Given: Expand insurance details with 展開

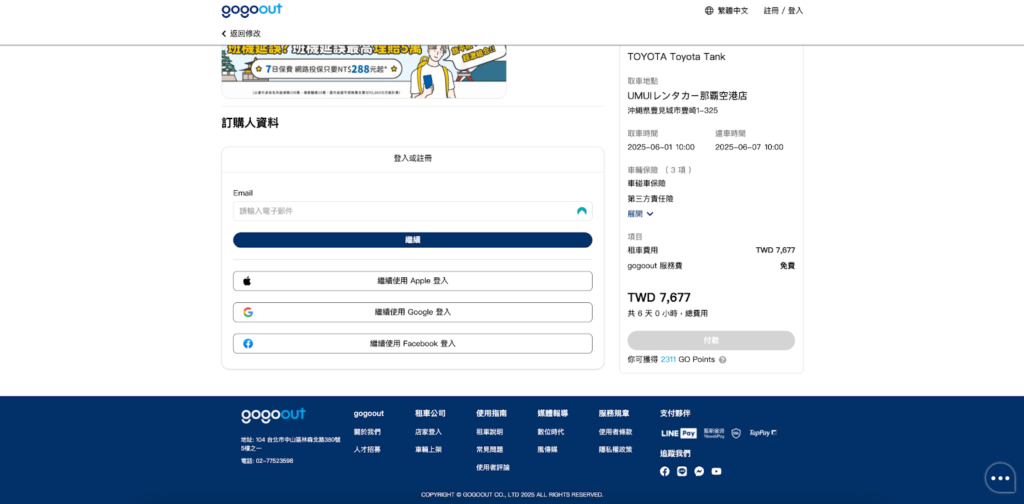Looking at the screenshot, I should point(635,213).
